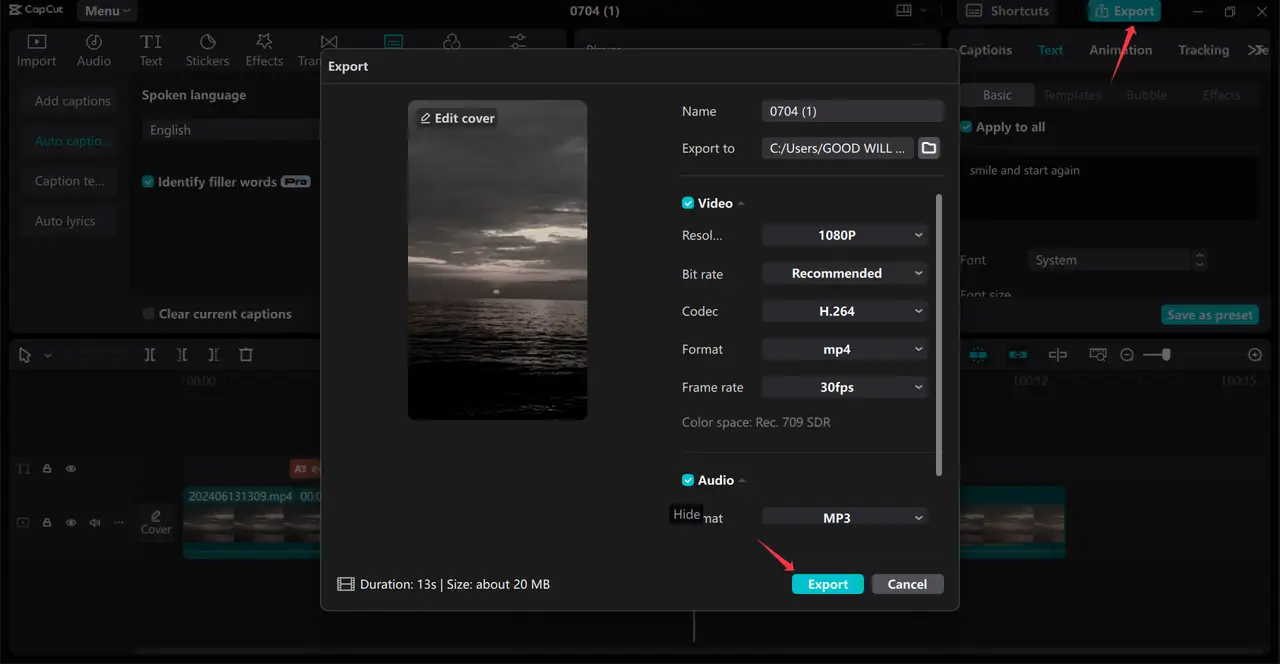The image size is (1280, 664).
Task: Switch to the Tracking tab
Action: point(1203,50)
